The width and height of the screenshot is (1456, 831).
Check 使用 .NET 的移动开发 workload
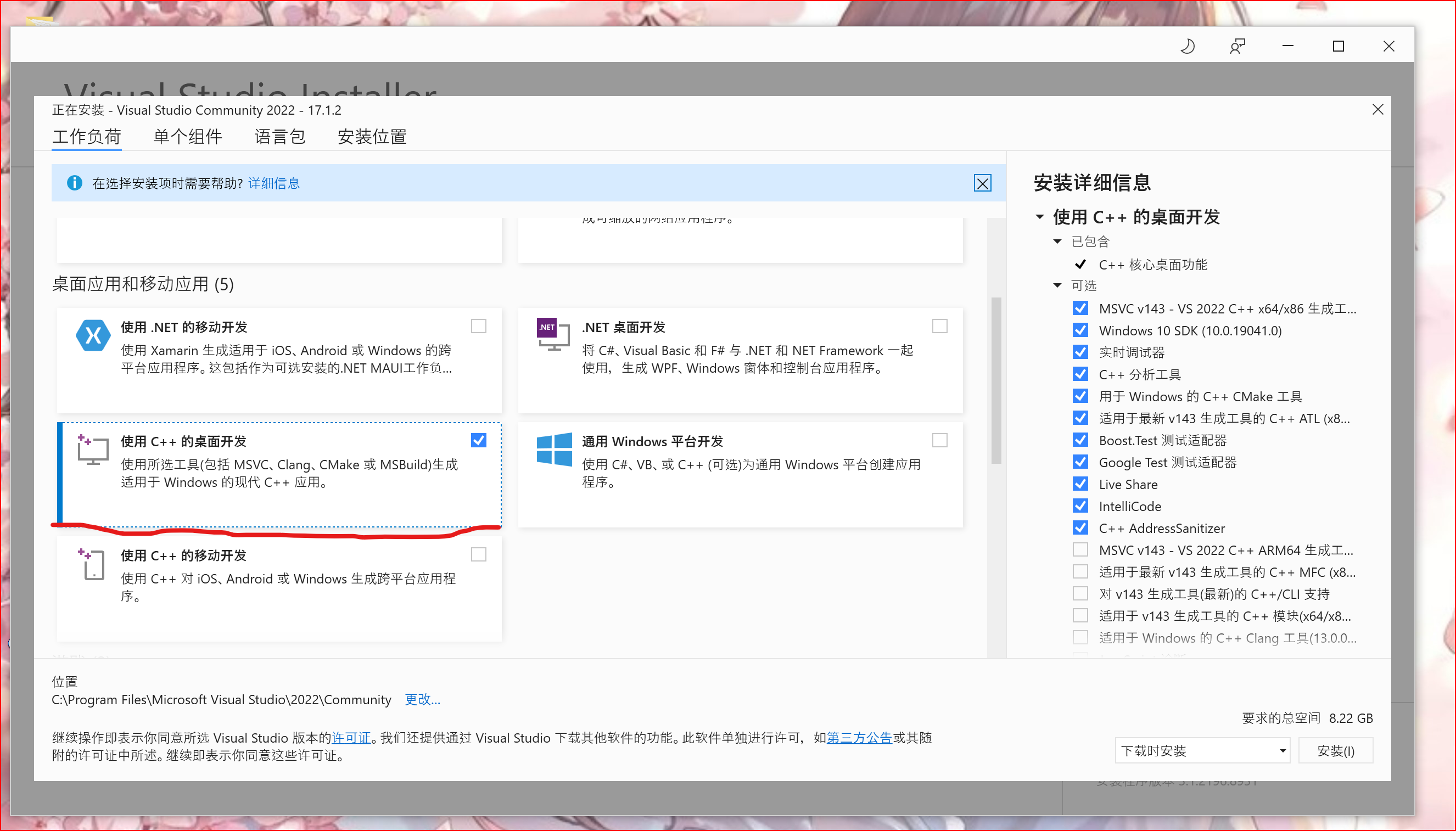[478, 327]
